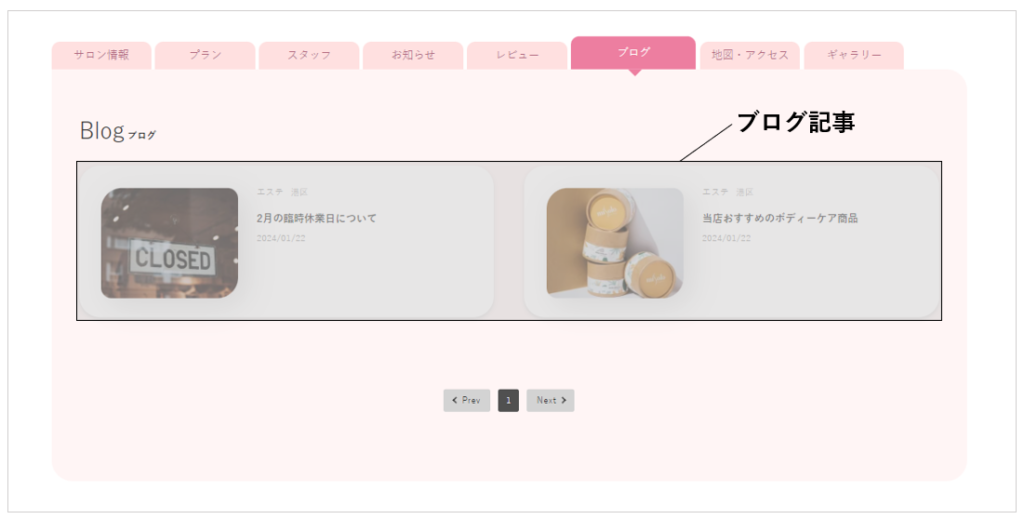This screenshot has width=1024, height=519.
Task: Switch to the ギャラリー tab
Action: [854, 55]
